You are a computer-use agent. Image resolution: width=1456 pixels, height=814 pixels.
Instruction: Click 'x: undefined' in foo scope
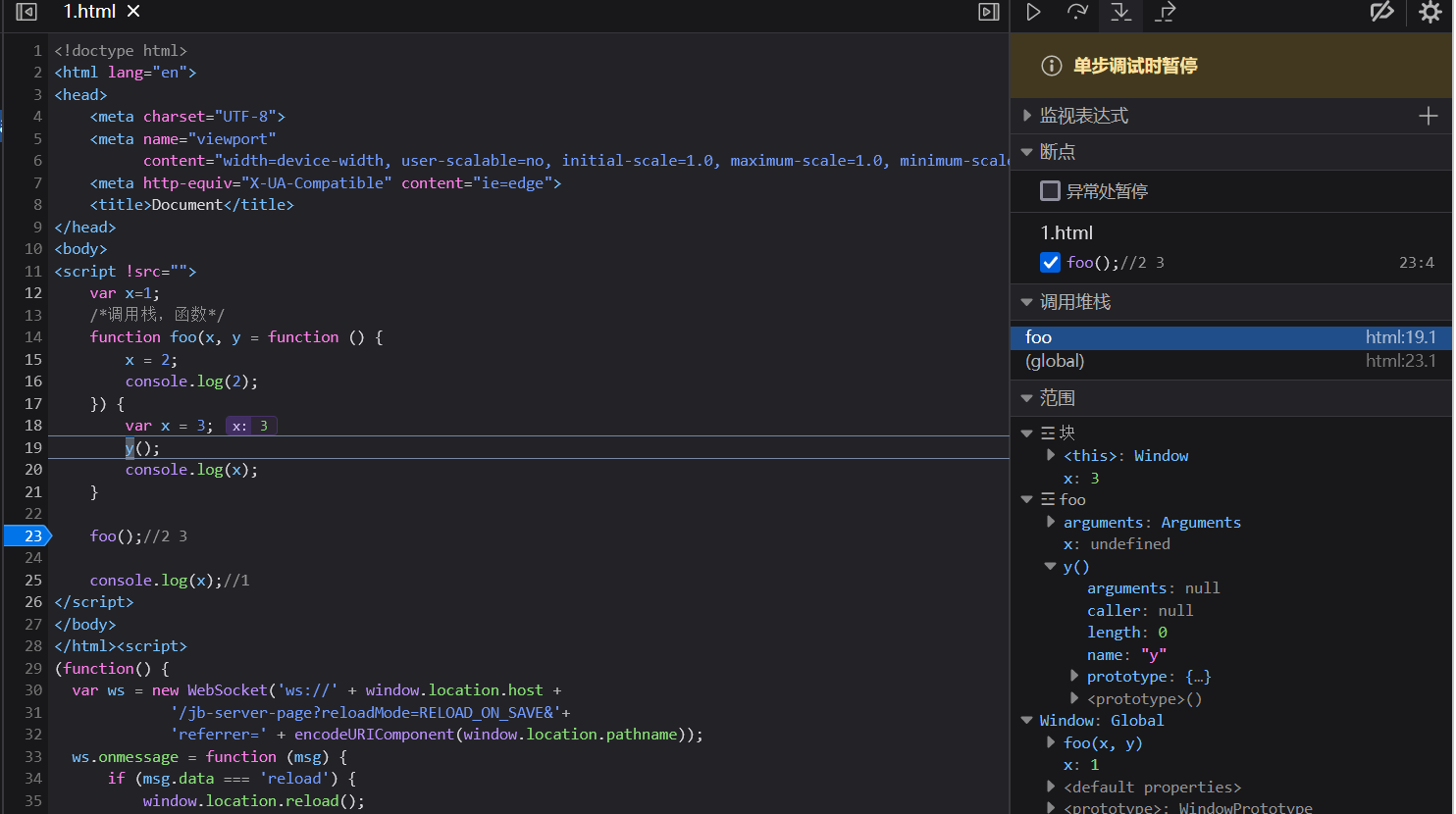1117,544
